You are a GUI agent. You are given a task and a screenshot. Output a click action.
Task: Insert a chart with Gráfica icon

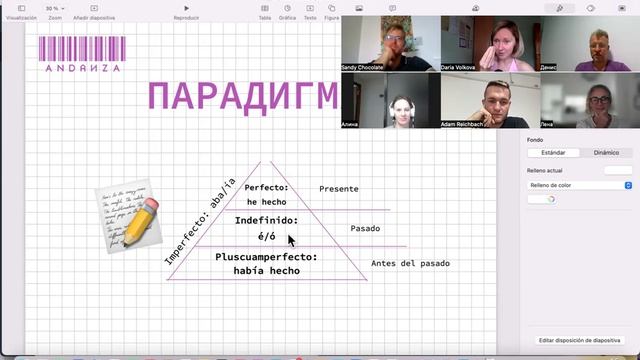287,12
